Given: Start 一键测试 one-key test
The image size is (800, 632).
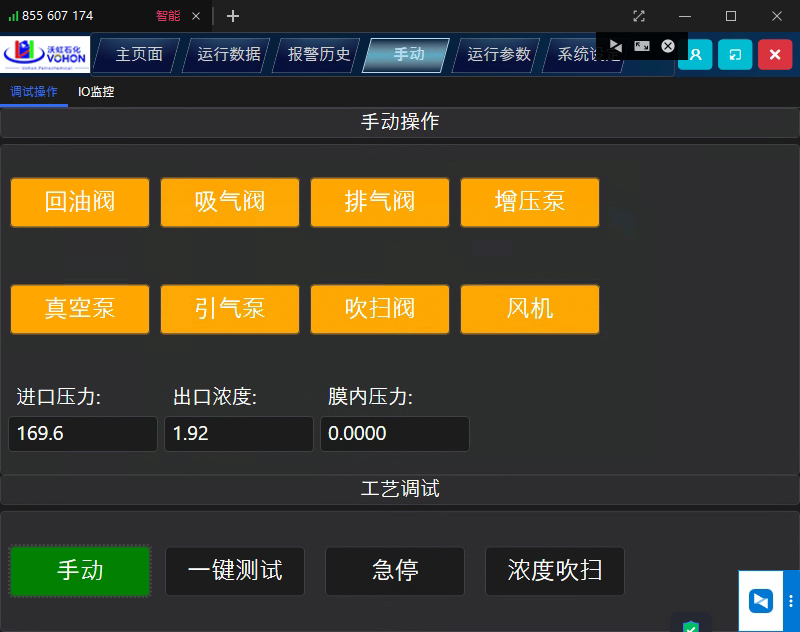Looking at the screenshot, I should pos(235,571).
